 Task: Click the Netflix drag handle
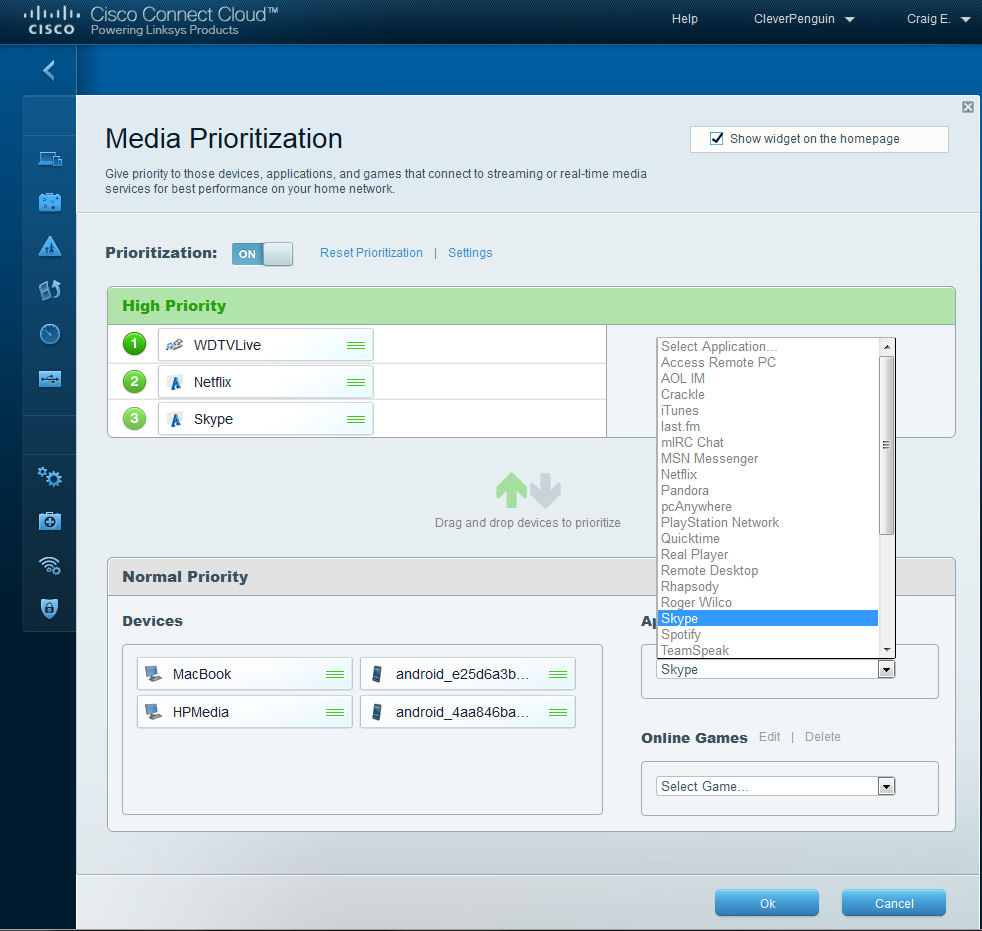[356, 382]
